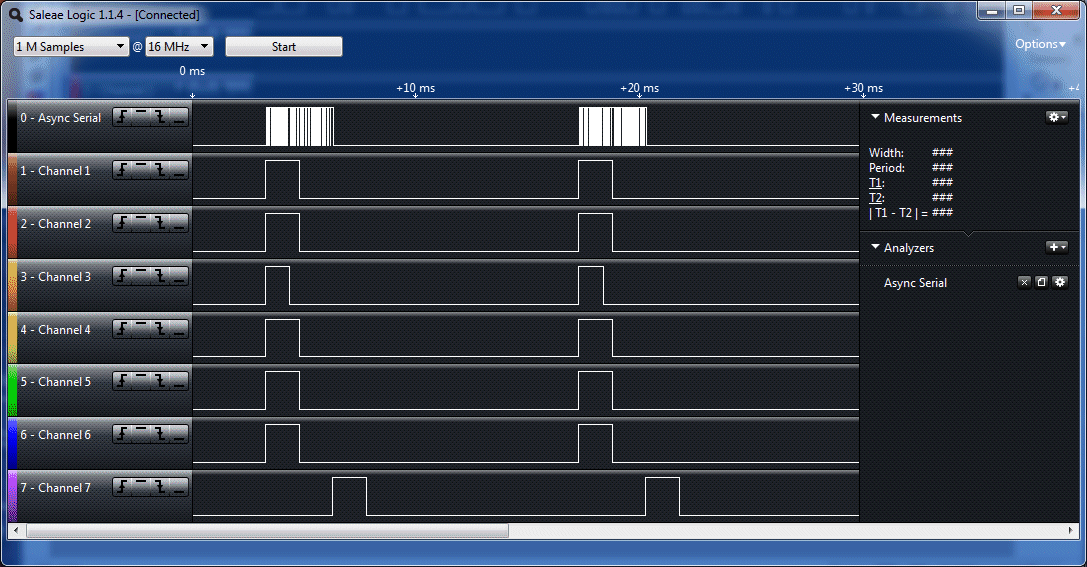The image size is (1087, 567).
Task: Collapse the Measurements panel
Action: [876, 118]
